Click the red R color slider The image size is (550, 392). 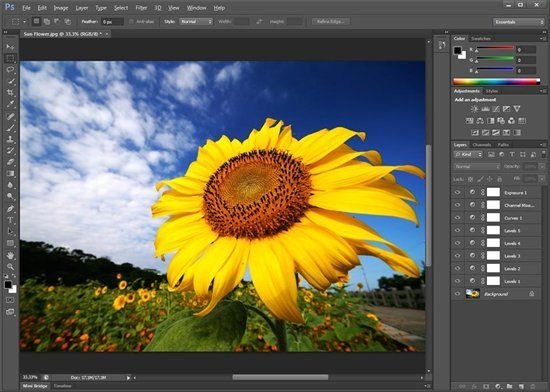tap(495, 48)
